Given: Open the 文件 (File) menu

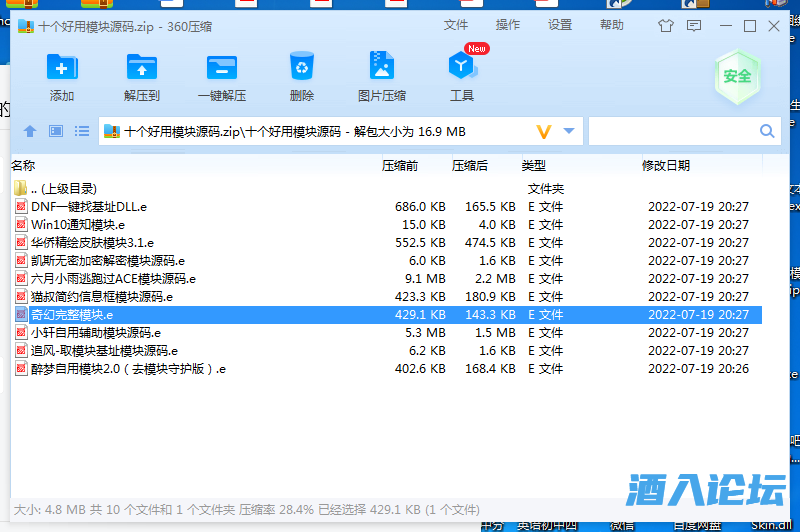Looking at the screenshot, I should click(456, 25).
